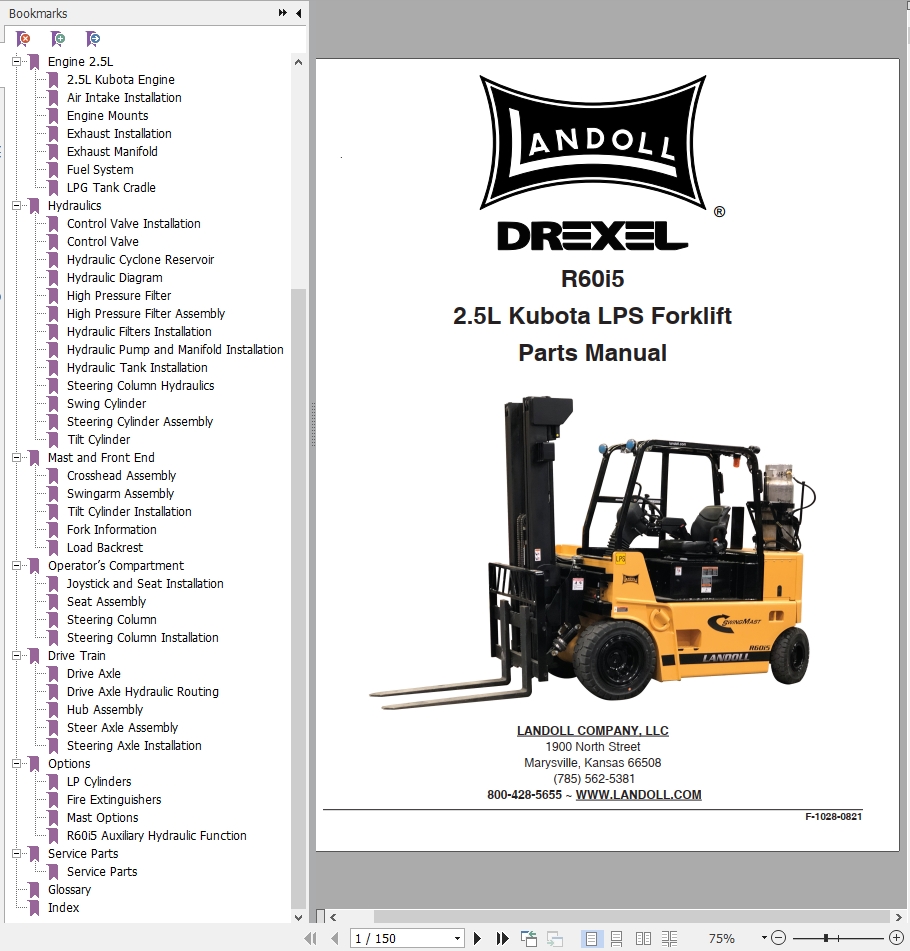Jump to the last page
Screen dimensions: 910x951
pos(502,938)
